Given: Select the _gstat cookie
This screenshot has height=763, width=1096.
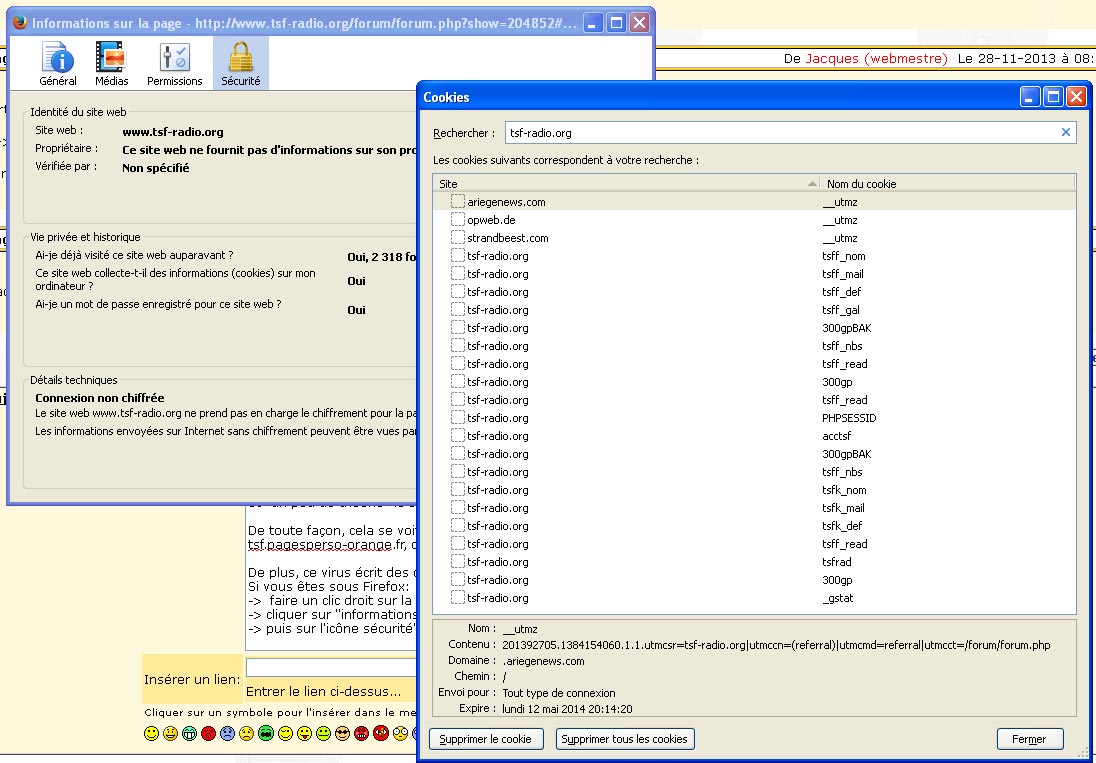Looking at the screenshot, I should (x=754, y=598).
